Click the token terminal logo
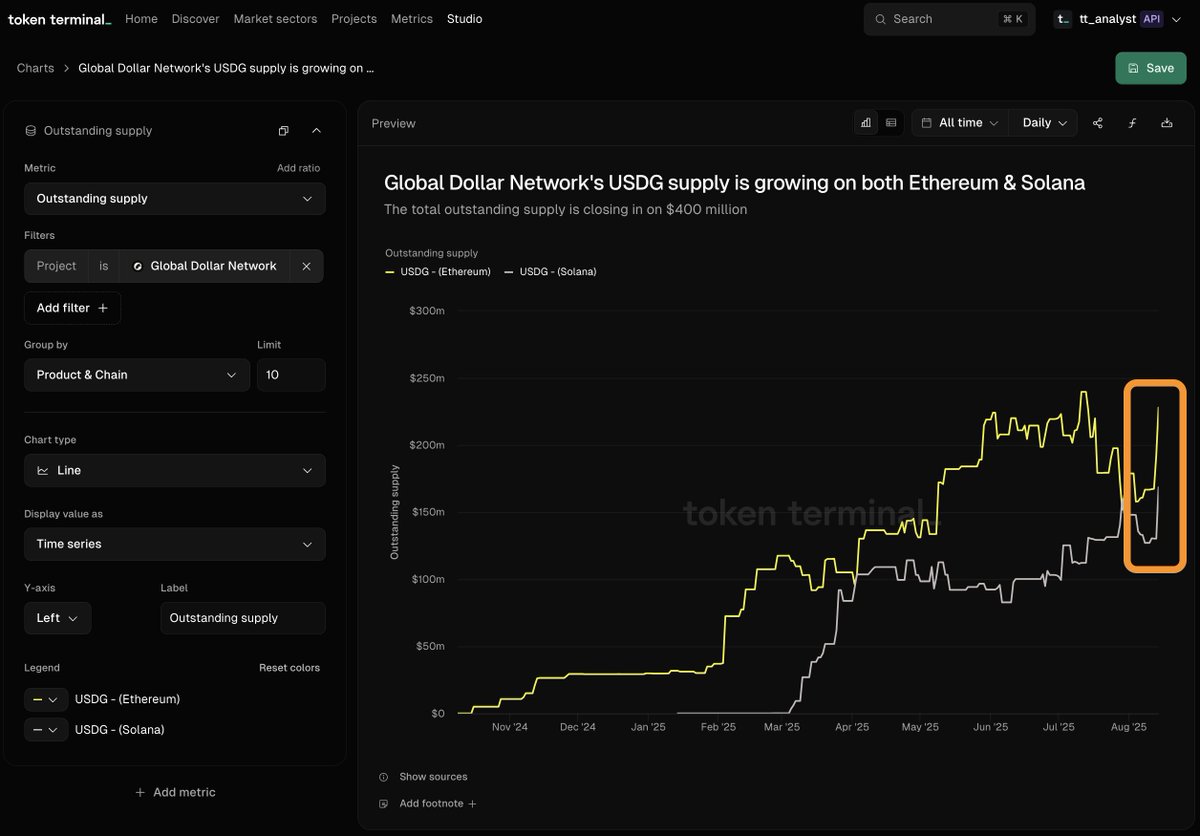This screenshot has height=836, width=1200. point(60,19)
